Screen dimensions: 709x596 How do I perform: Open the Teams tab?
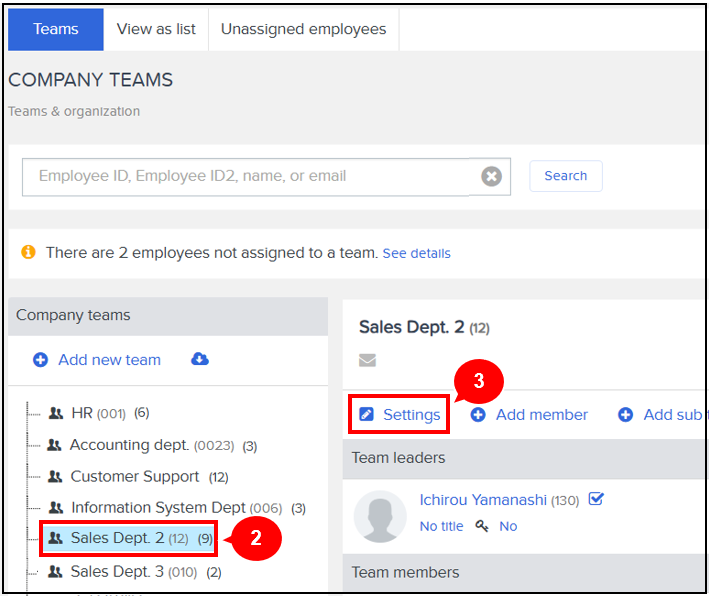tap(56, 29)
